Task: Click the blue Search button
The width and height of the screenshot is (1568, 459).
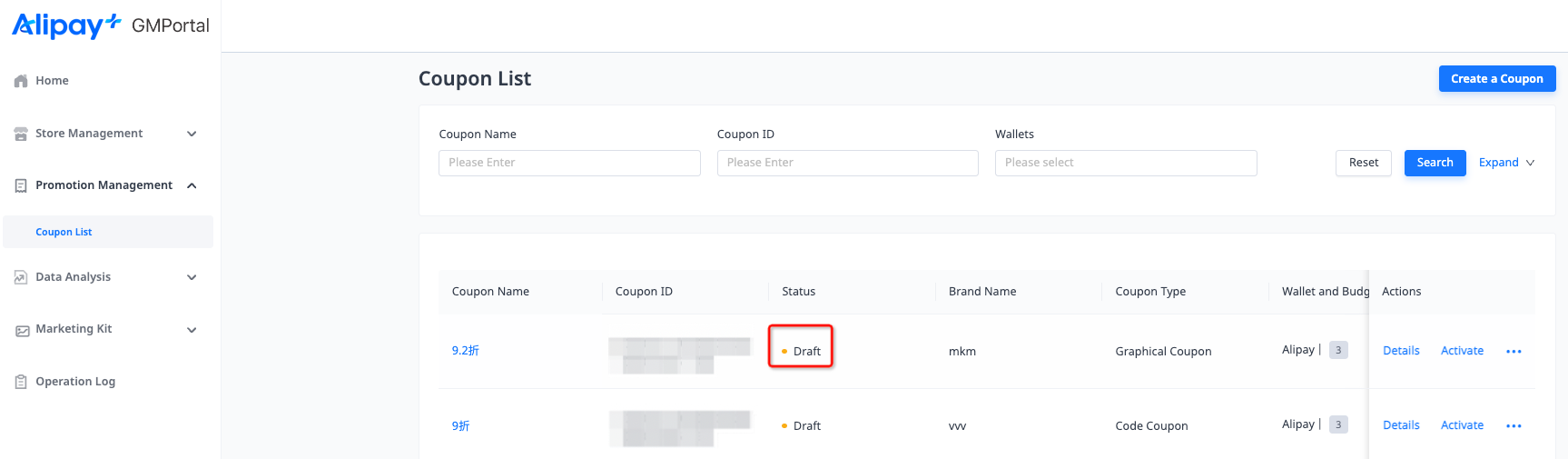Action: pyautogui.click(x=1435, y=163)
